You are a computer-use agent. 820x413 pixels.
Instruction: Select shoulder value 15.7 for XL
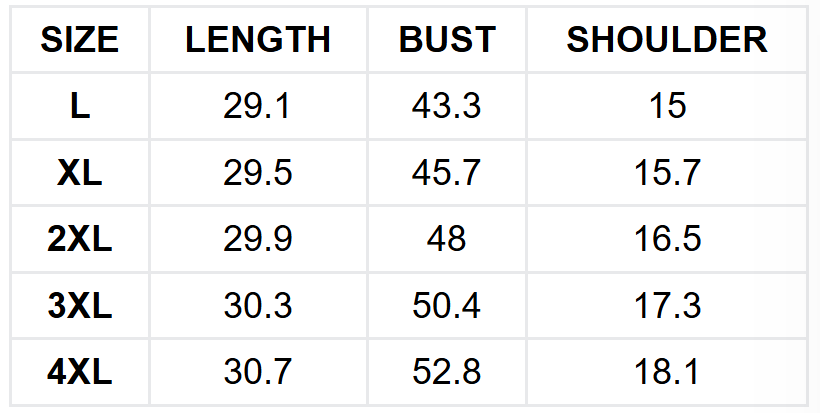tap(667, 173)
